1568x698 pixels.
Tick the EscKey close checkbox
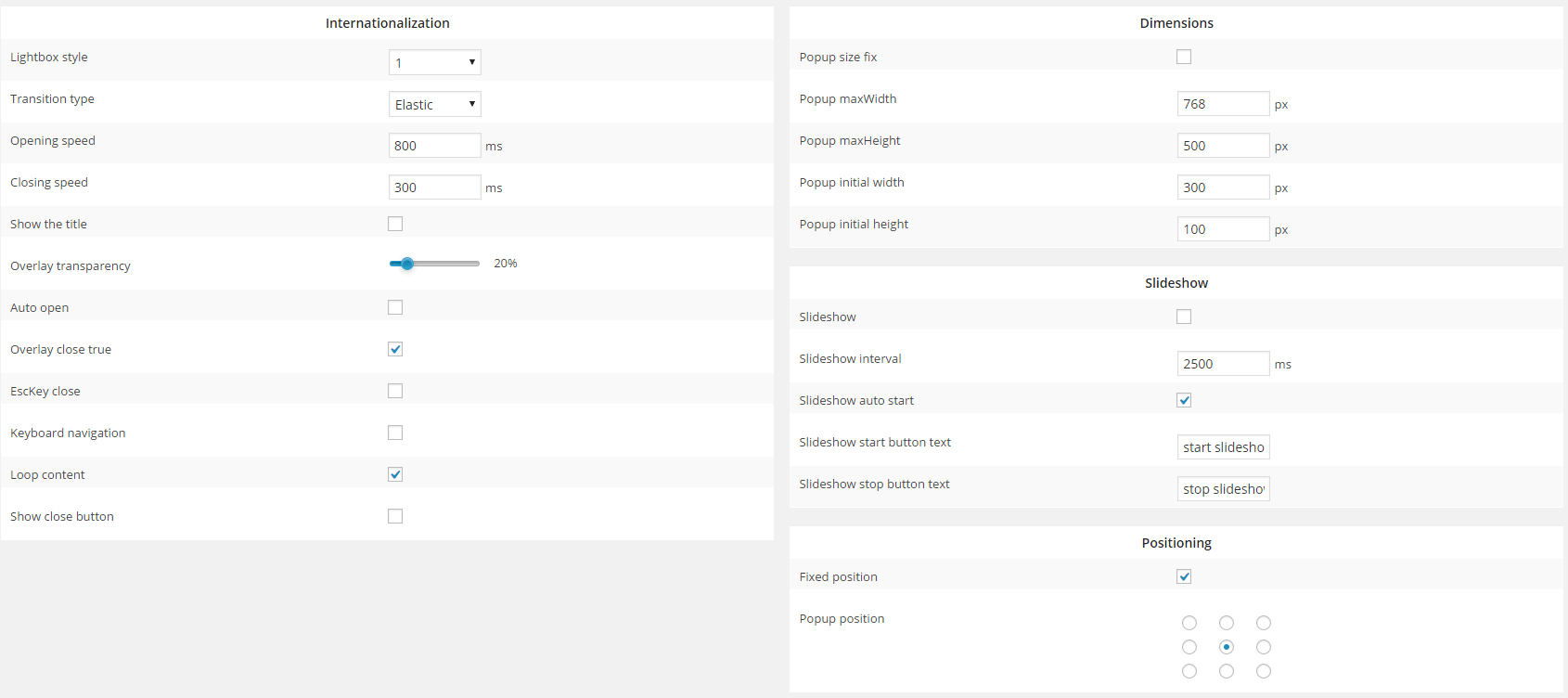[x=395, y=391]
